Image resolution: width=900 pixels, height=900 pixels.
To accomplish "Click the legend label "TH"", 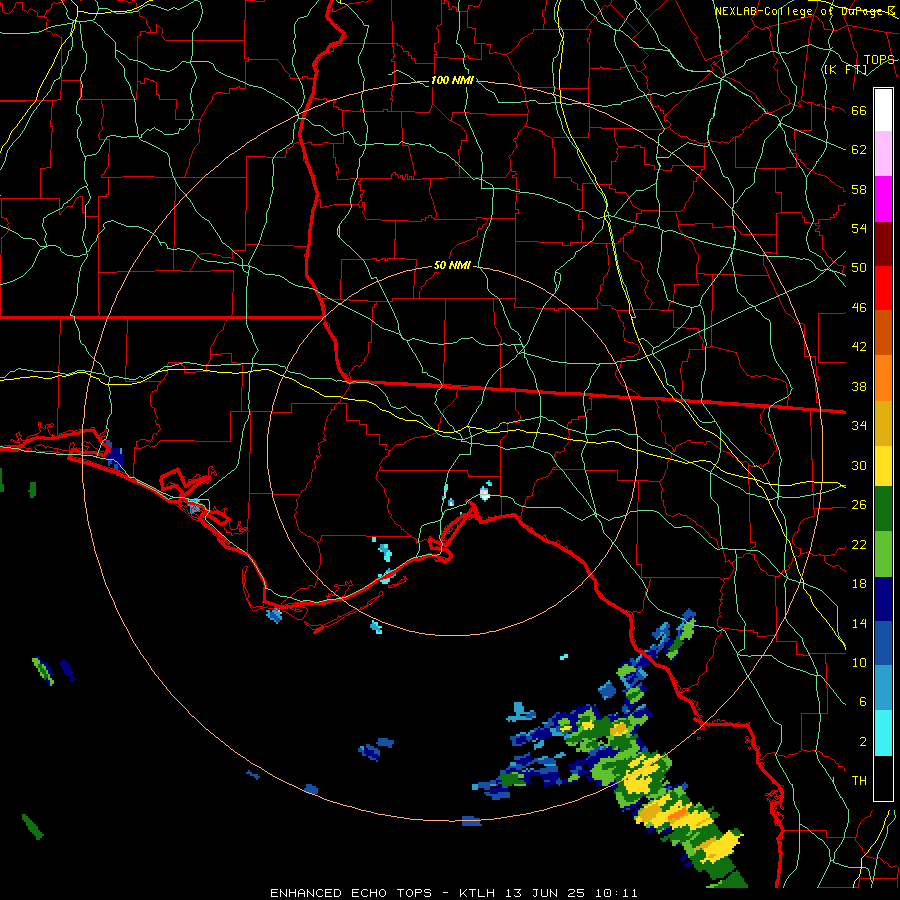I will pos(859,781).
